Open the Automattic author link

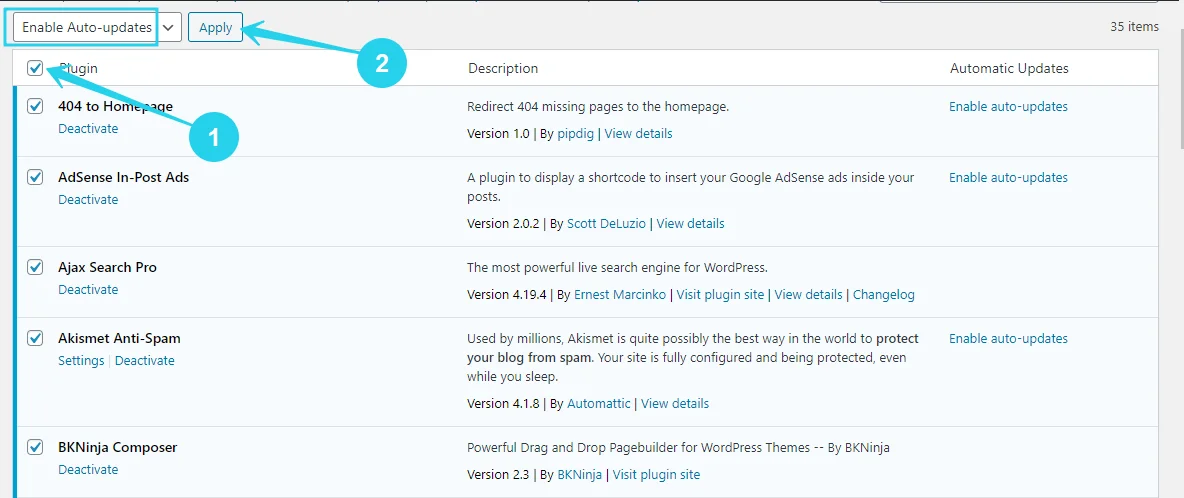point(599,403)
